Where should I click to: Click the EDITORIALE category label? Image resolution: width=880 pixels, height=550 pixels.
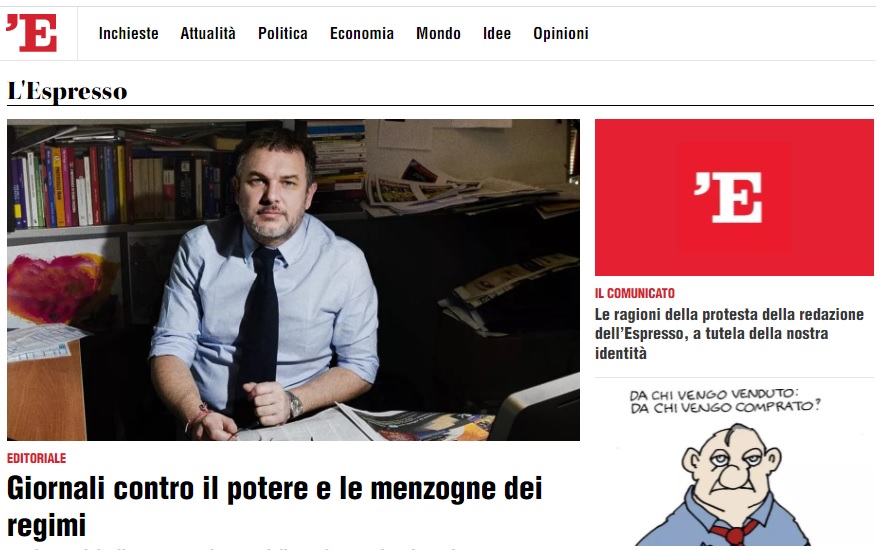(36, 458)
